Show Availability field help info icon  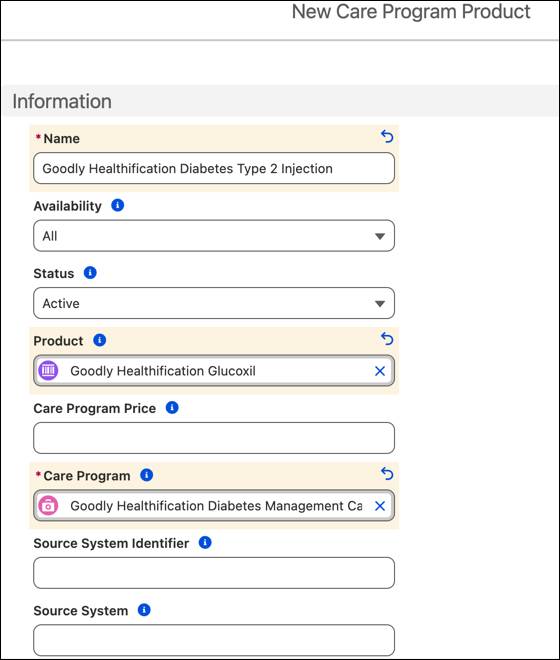[117, 205]
